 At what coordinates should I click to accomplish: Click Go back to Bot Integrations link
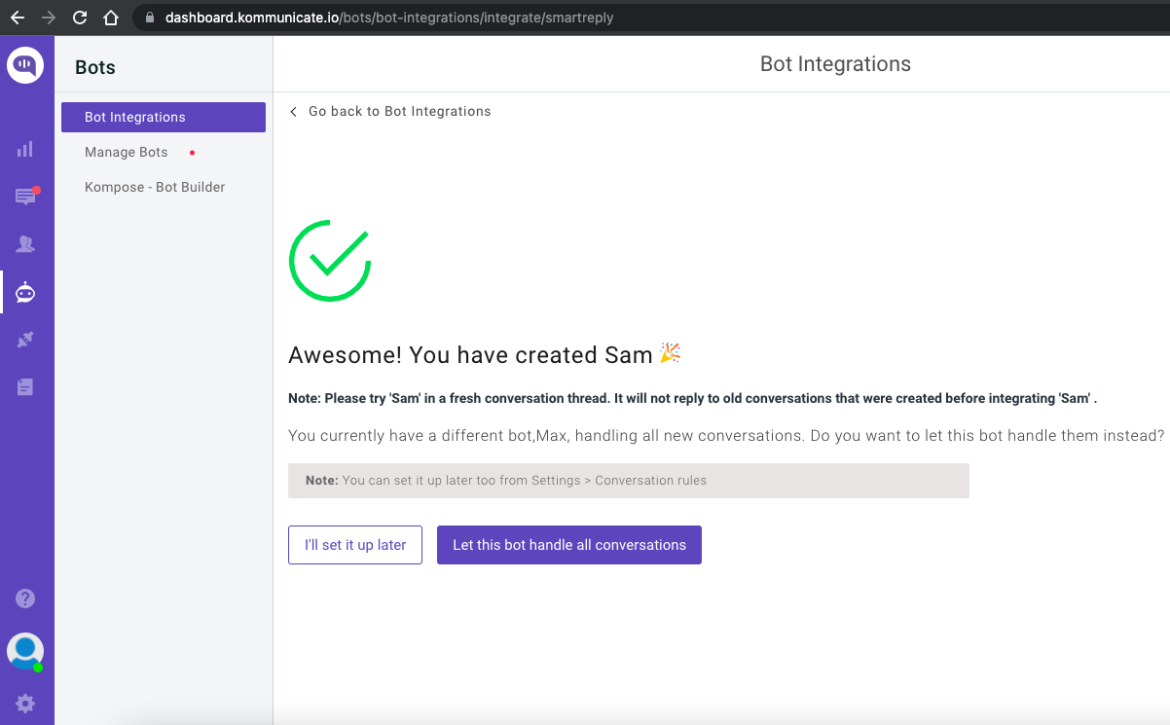[399, 111]
